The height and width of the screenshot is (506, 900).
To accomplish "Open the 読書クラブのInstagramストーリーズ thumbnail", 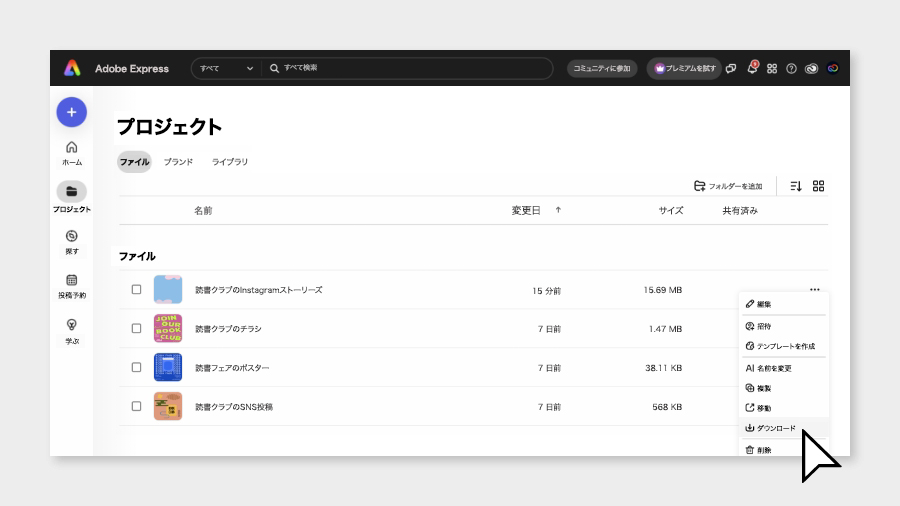I will tap(168, 289).
